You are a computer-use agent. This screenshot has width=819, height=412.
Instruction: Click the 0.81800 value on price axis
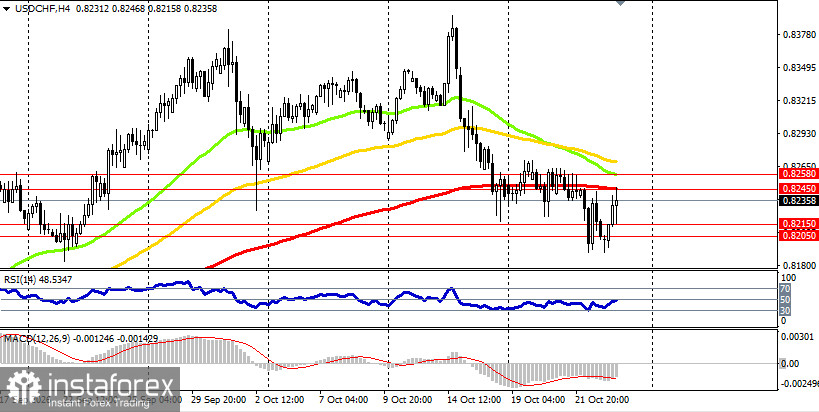coord(798,265)
